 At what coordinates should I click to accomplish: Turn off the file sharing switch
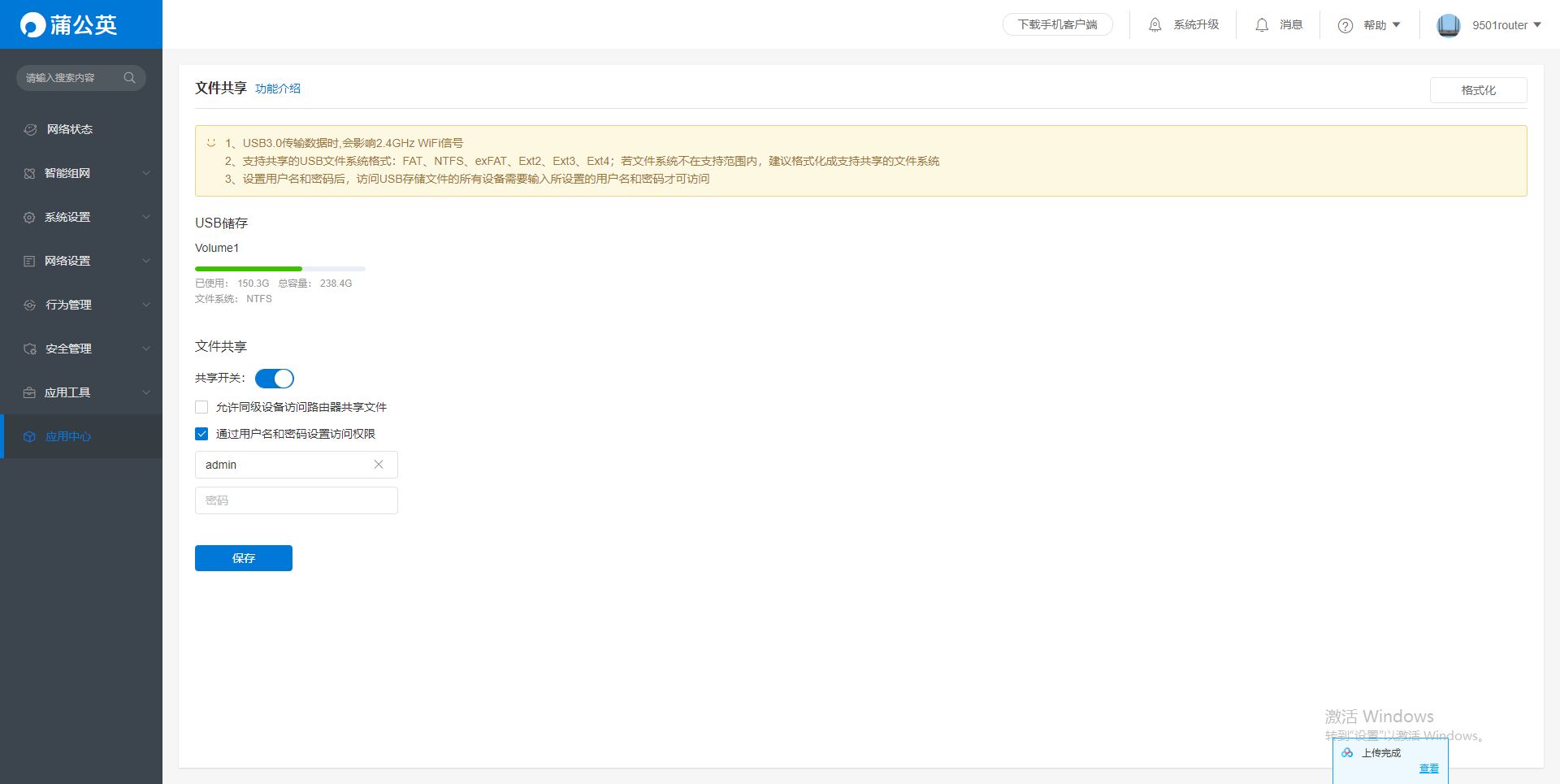(x=275, y=379)
